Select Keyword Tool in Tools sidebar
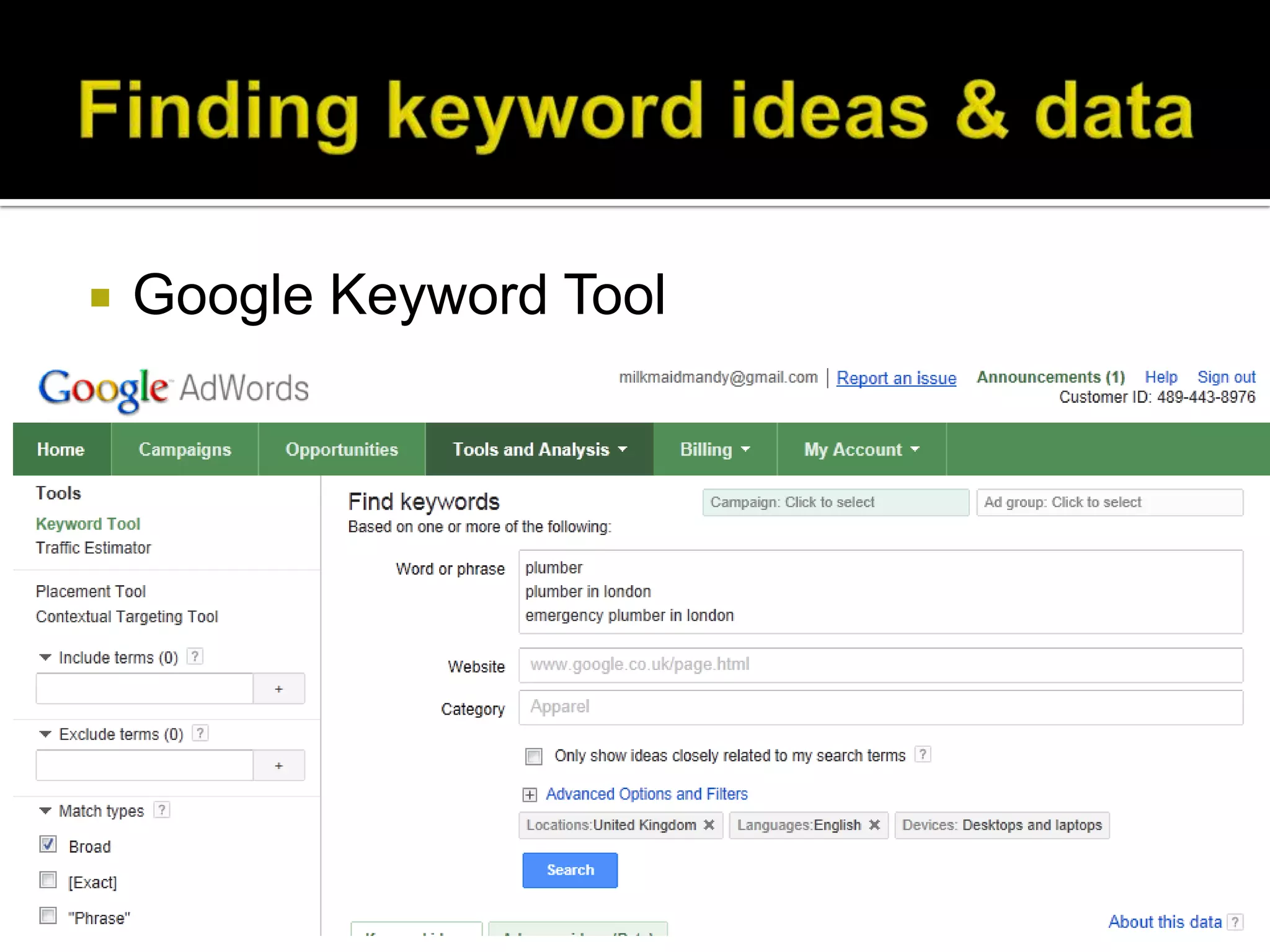1270x952 pixels. [x=88, y=524]
